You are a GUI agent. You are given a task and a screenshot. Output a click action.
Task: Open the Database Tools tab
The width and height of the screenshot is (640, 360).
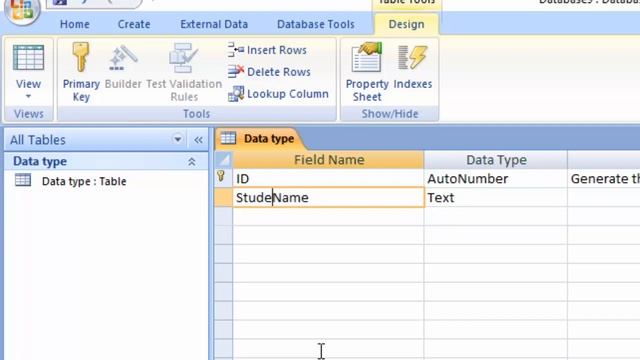click(x=316, y=24)
